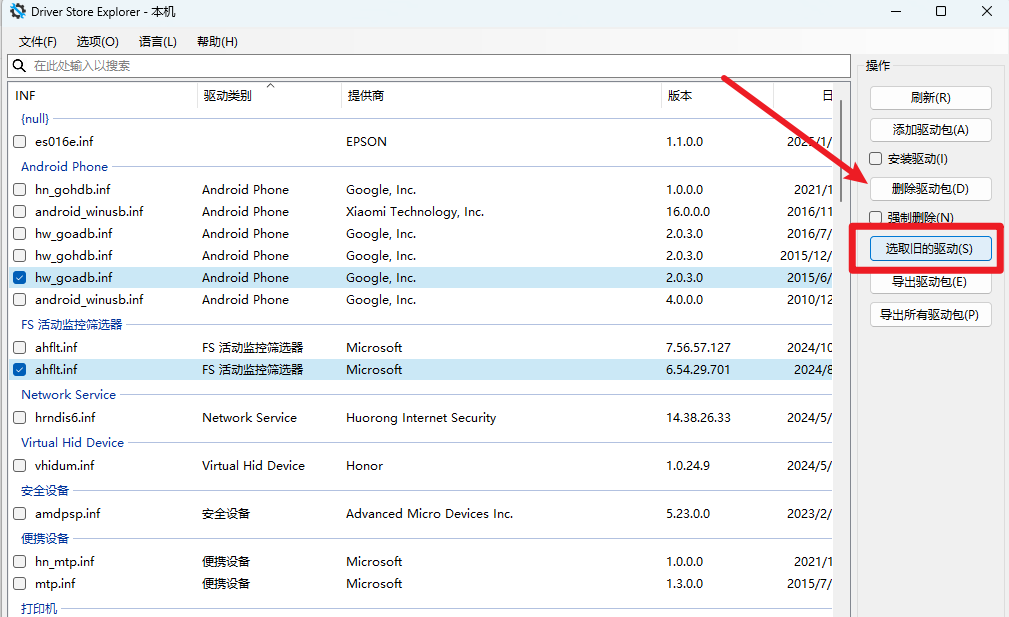Select the Virtual Hid Device group header

point(72,443)
